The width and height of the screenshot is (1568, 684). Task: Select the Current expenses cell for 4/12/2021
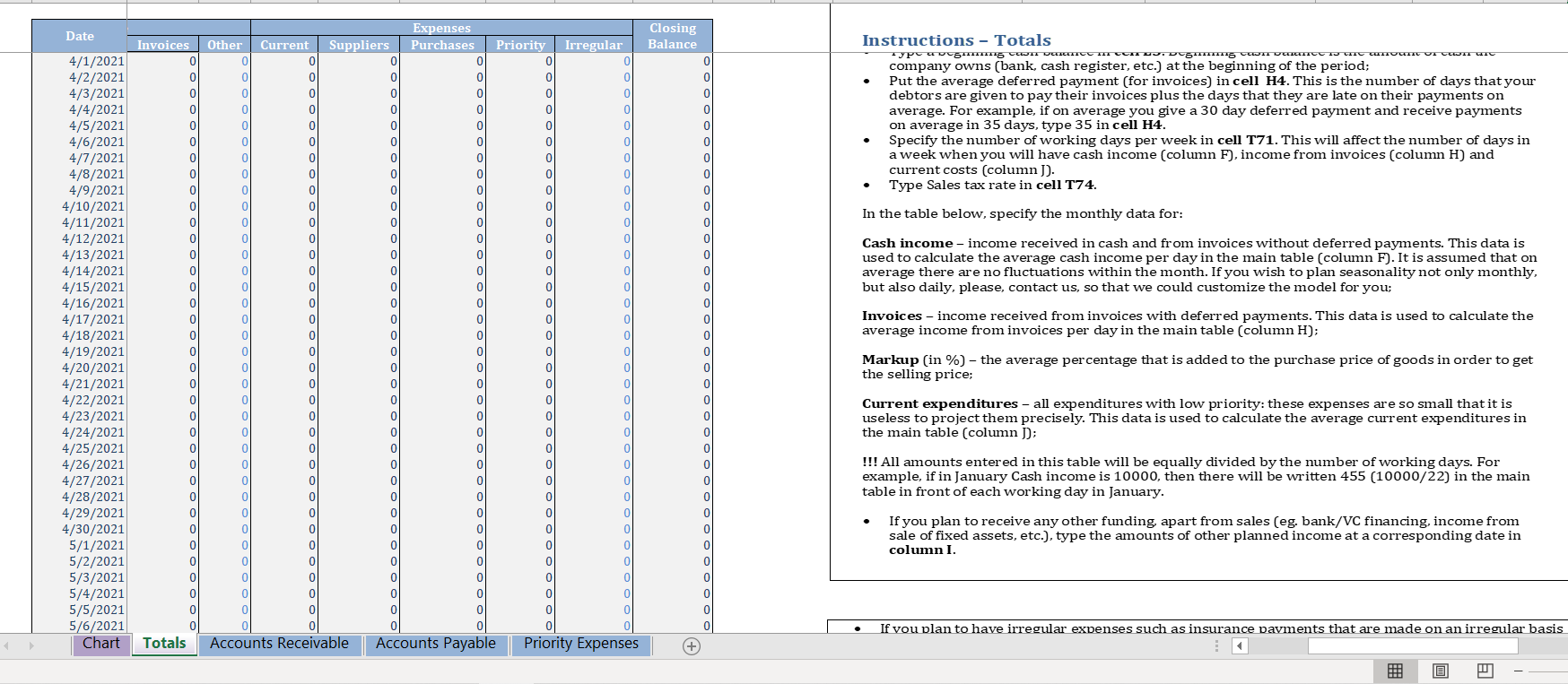pos(284,238)
